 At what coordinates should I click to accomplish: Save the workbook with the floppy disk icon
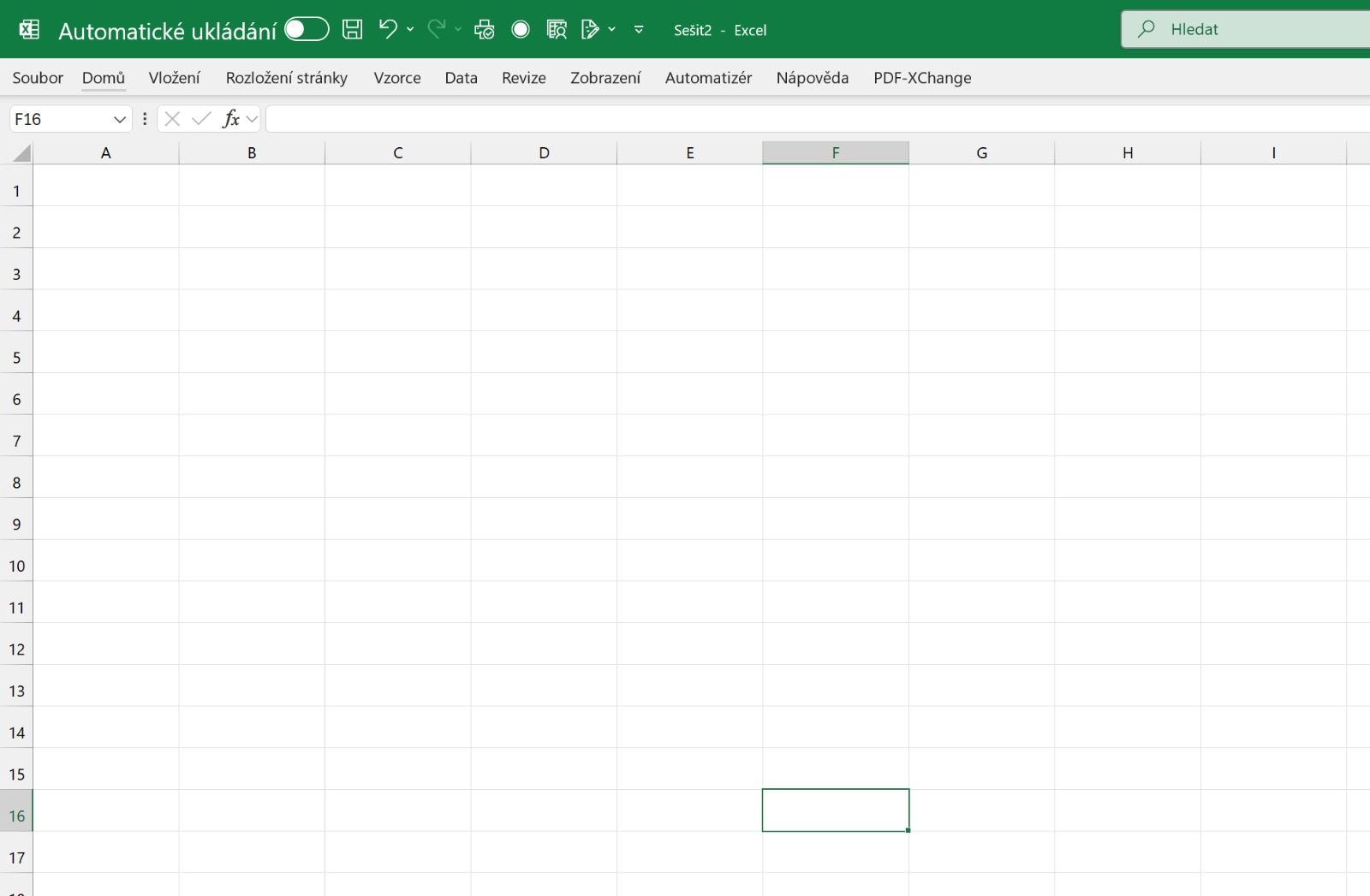pos(352,29)
